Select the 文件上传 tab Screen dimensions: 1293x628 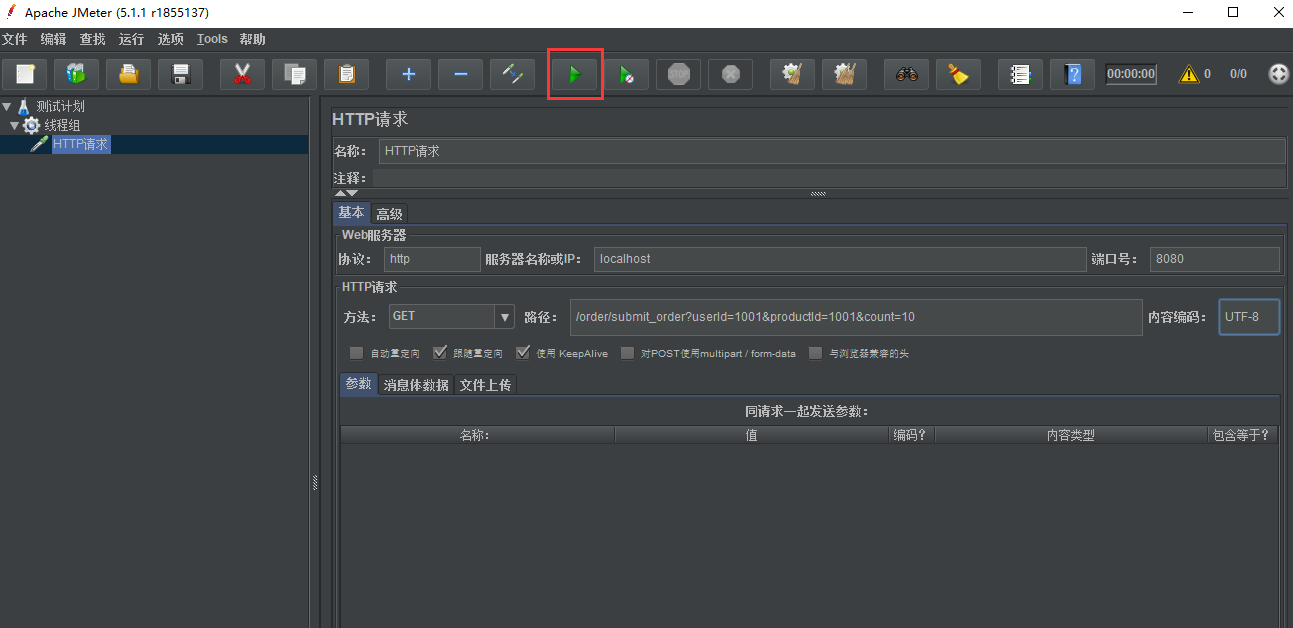point(485,385)
